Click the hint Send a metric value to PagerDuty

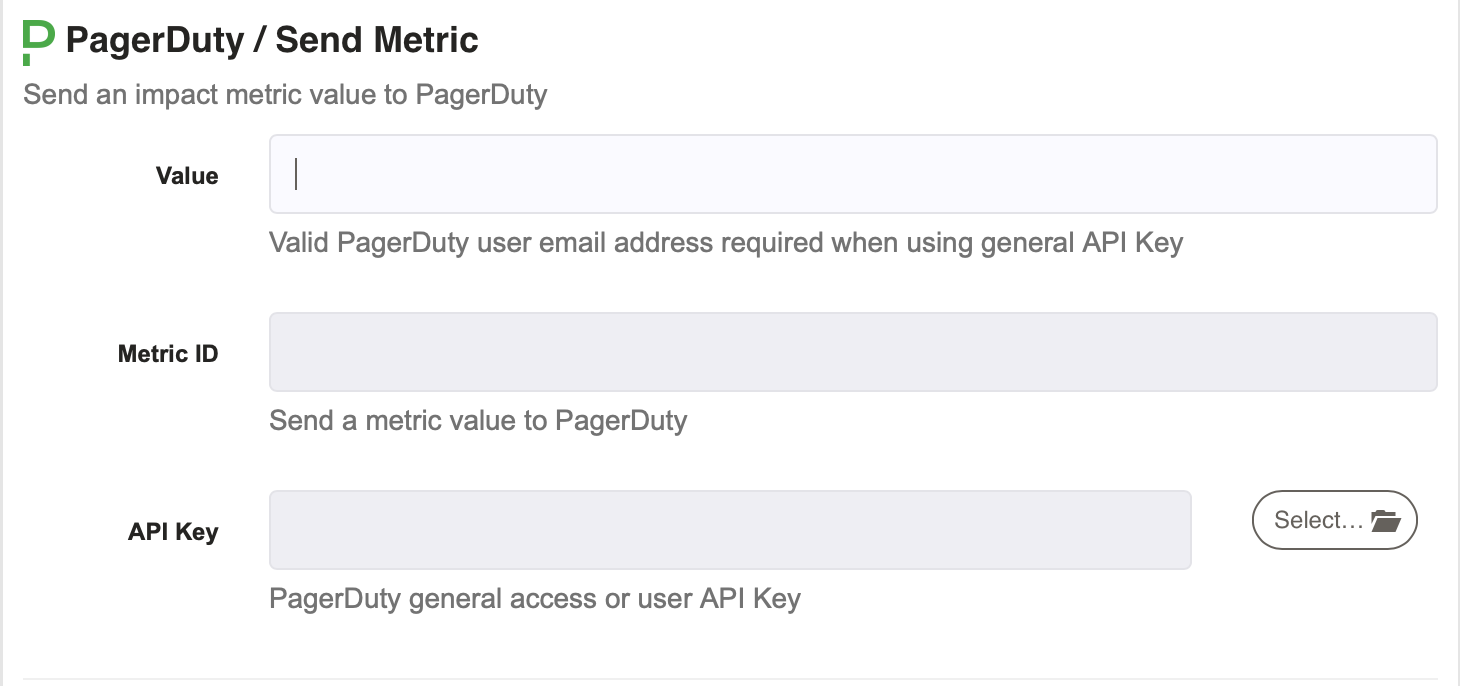[478, 421]
